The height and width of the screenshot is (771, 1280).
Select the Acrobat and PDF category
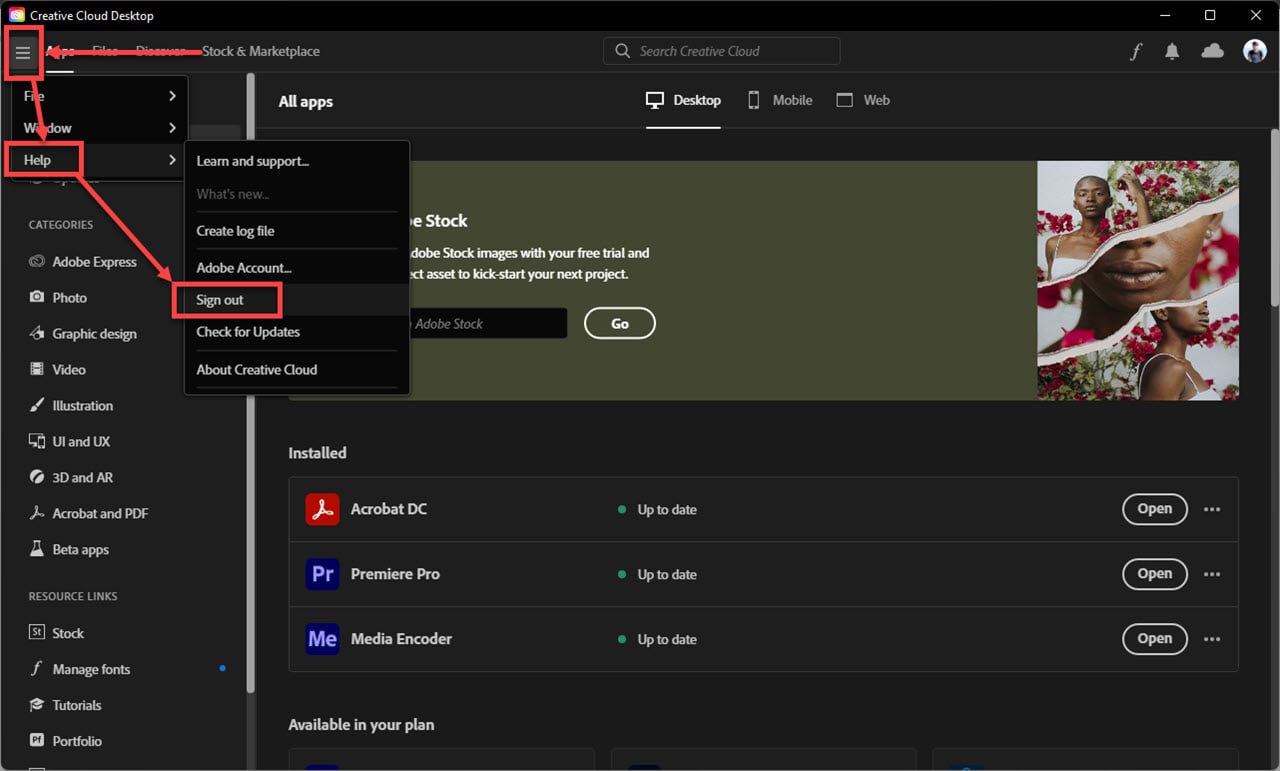pyautogui.click(x=89, y=514)
